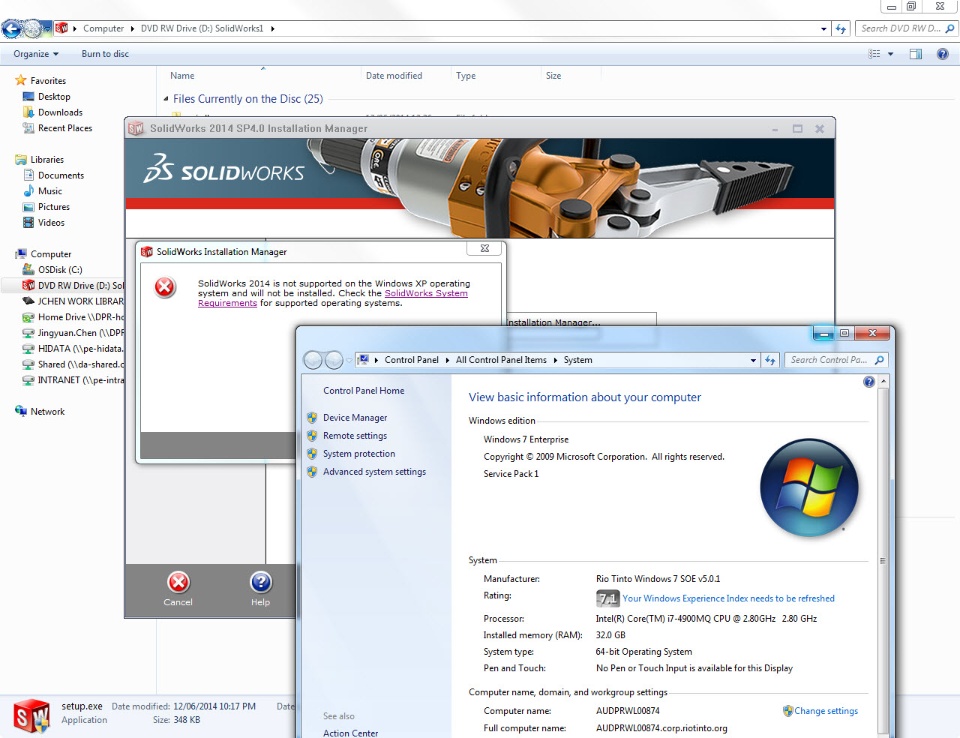Click Burn to disc in Explorer toolbar

(x=105, y=54)
